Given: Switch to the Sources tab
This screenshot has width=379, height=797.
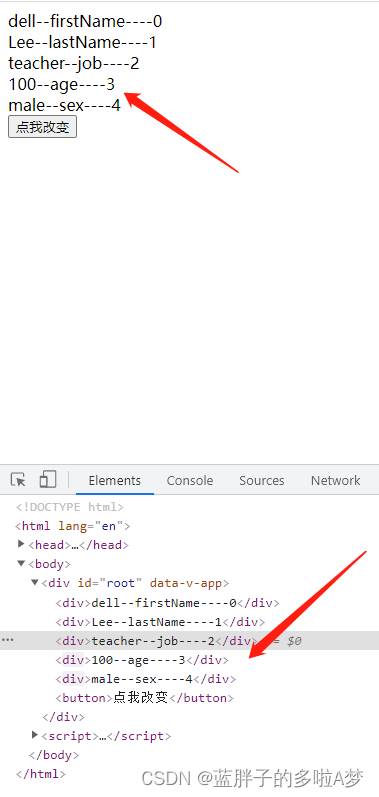Looking at the screenshot, I should (x=262, y=480).
